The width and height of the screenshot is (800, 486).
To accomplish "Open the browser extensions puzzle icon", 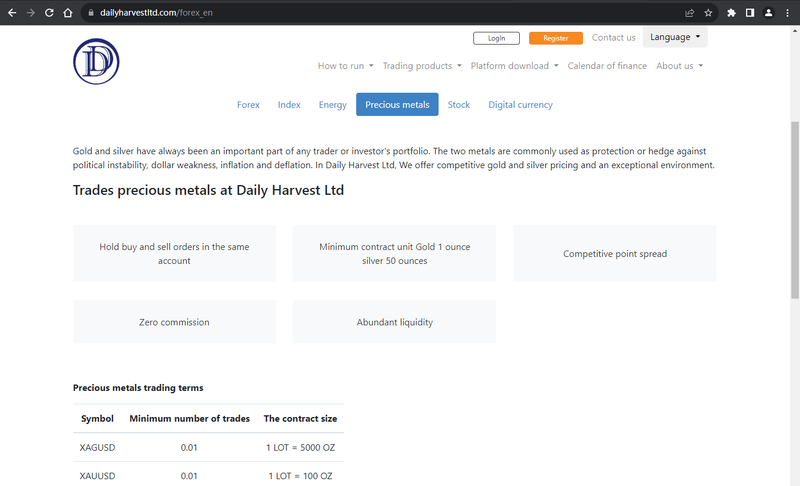I will (x=731, y=13).
